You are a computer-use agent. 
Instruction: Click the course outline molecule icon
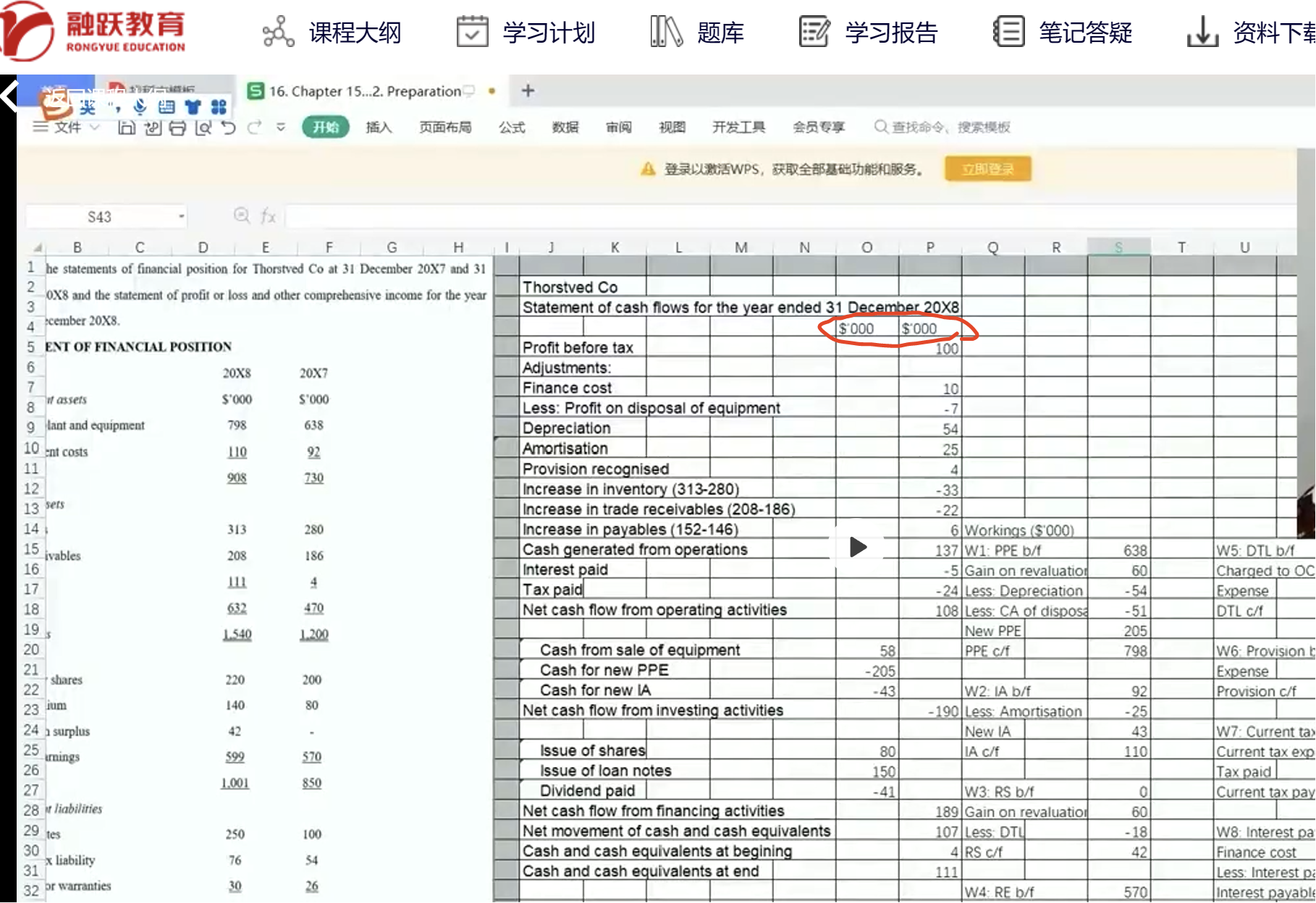[x=278, y=32]
